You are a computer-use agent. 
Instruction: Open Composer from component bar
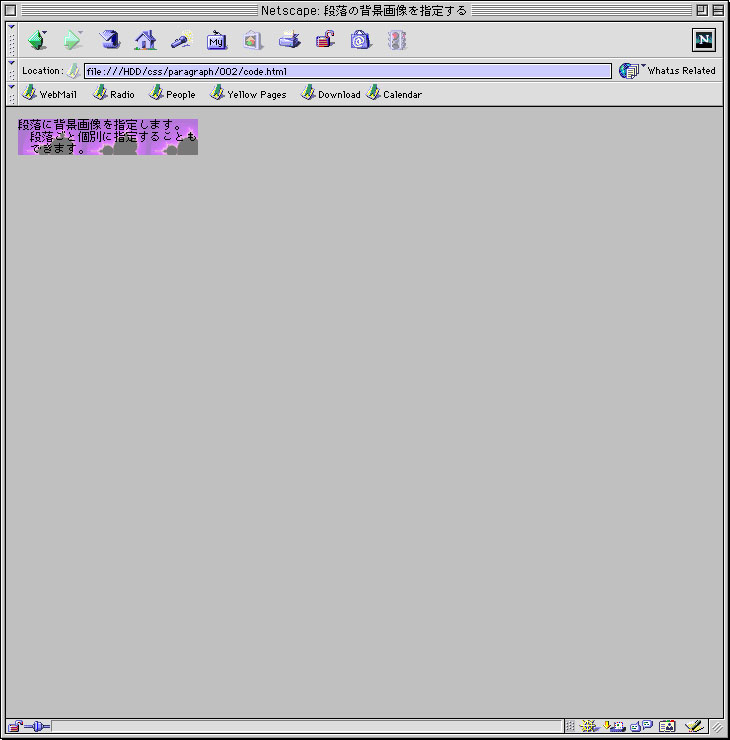[695, 726]
